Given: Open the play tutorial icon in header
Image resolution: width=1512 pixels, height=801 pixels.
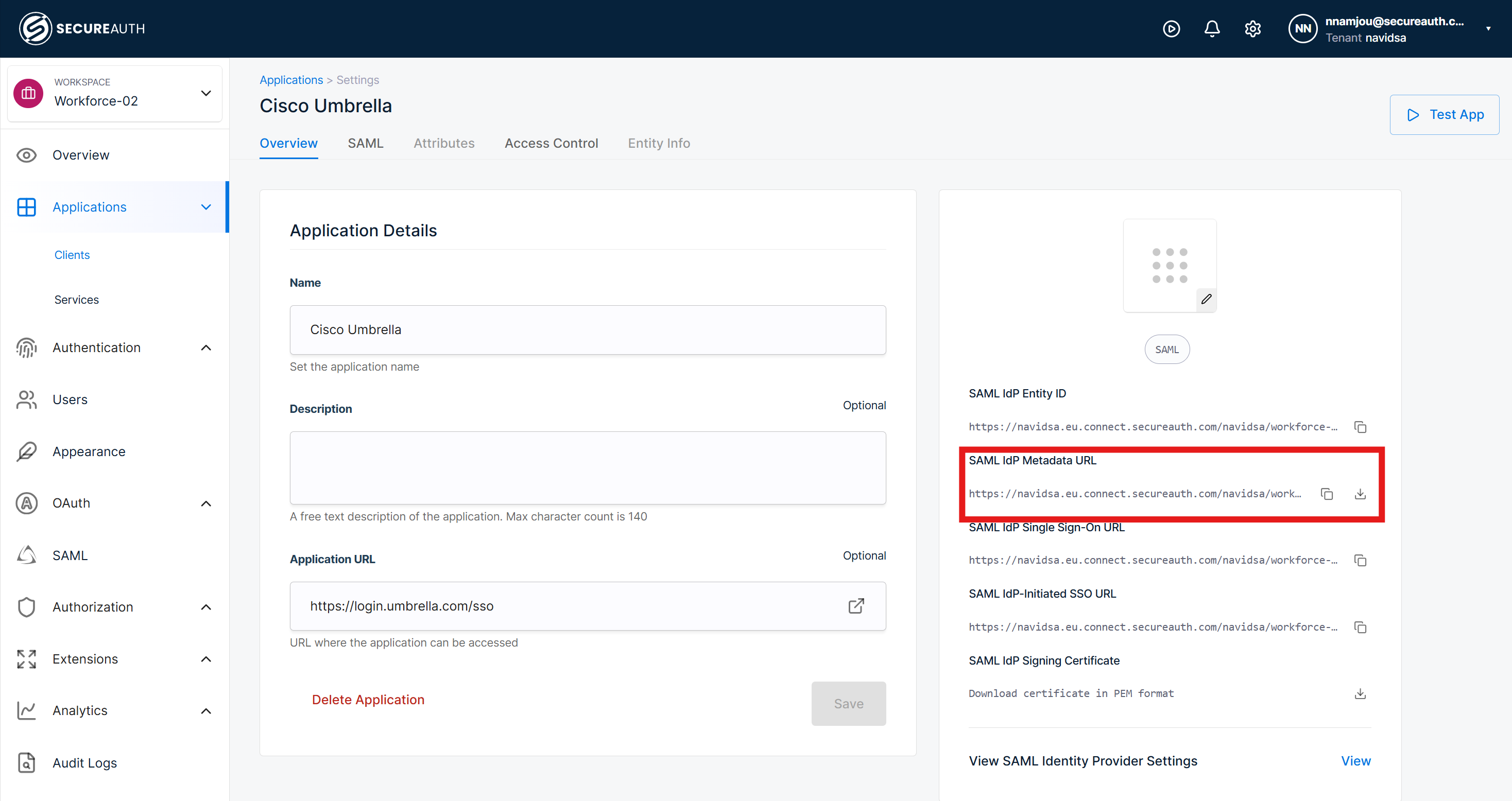Looking at the screenshot, I should coord(1171,29).
